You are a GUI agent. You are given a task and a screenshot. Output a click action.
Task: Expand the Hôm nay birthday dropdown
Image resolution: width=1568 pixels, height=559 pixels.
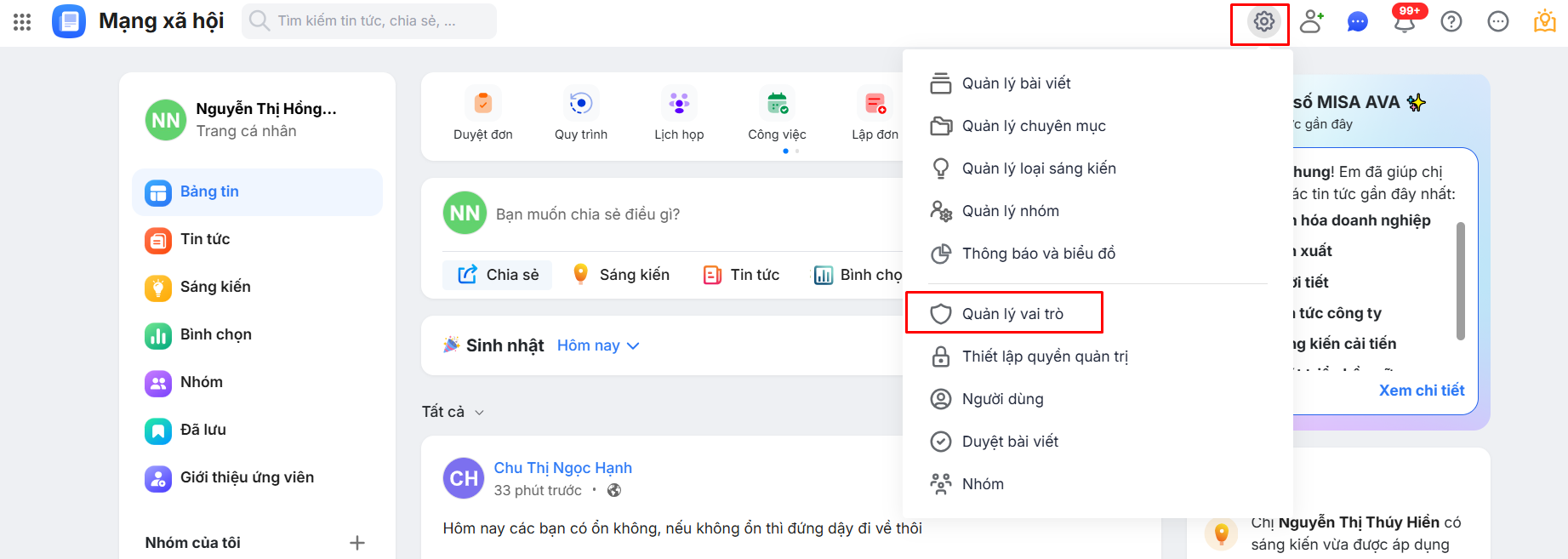[598, 345]
